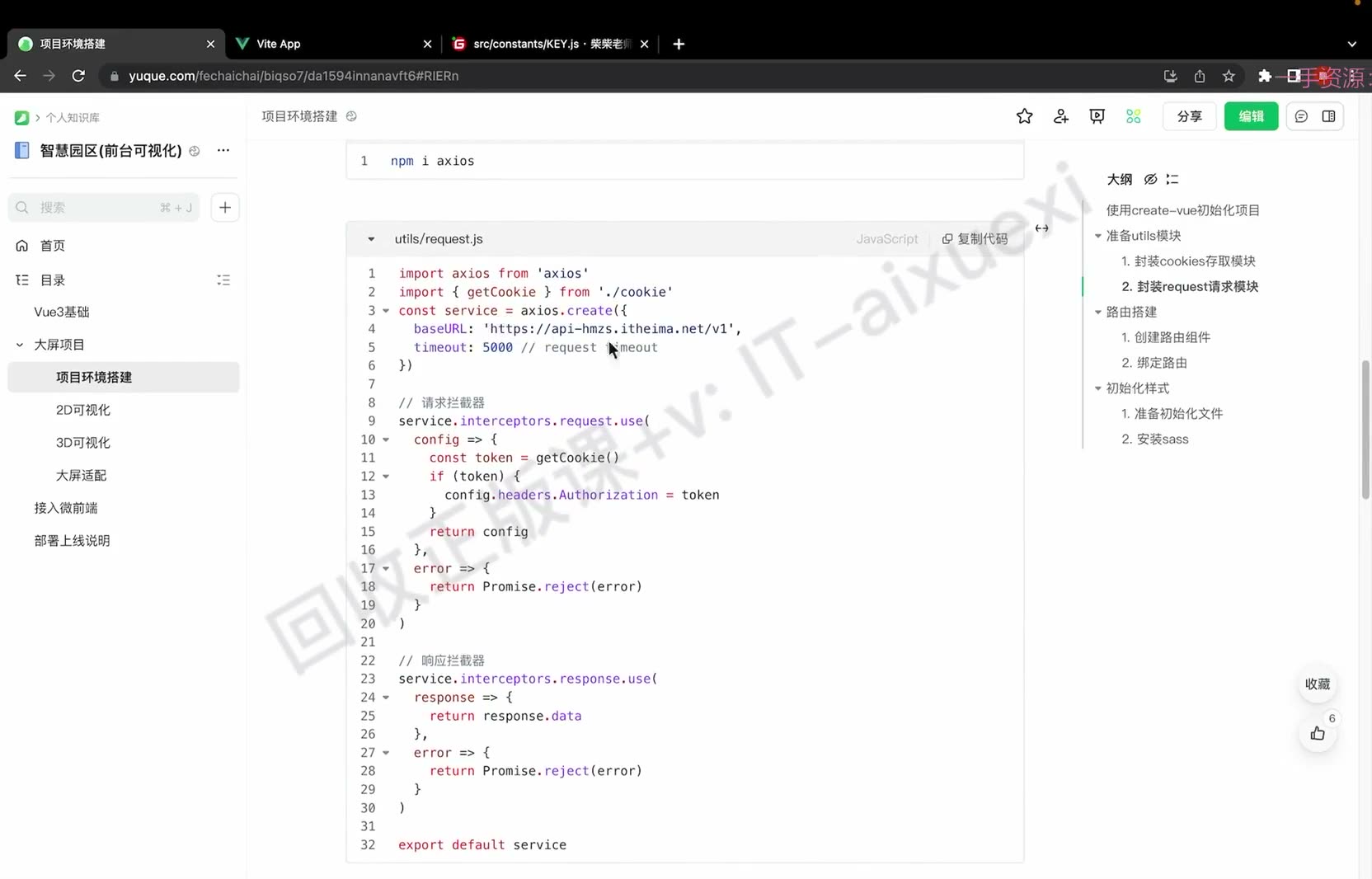
Task: Collapse the 路由搭建 outline section
Action: 1097,313
